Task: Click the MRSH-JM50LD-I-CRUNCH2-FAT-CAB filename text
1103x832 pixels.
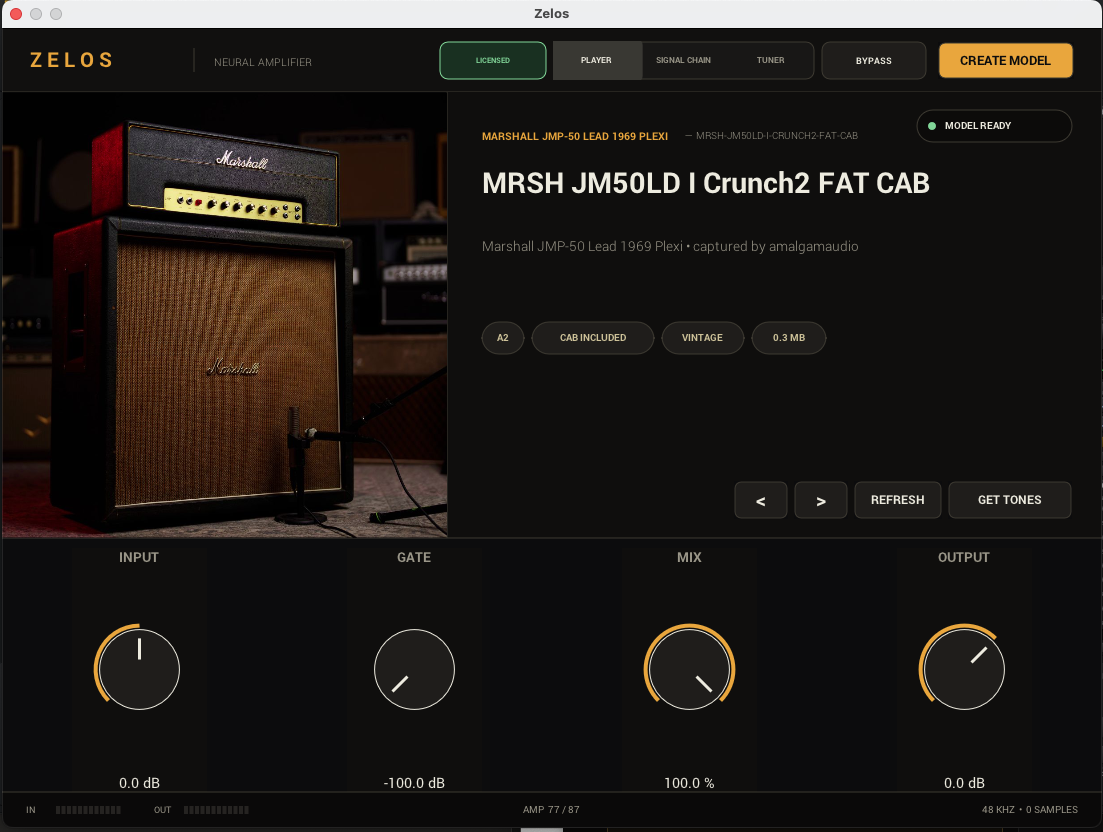Action: pyautogui.click(x=777, y=136)
